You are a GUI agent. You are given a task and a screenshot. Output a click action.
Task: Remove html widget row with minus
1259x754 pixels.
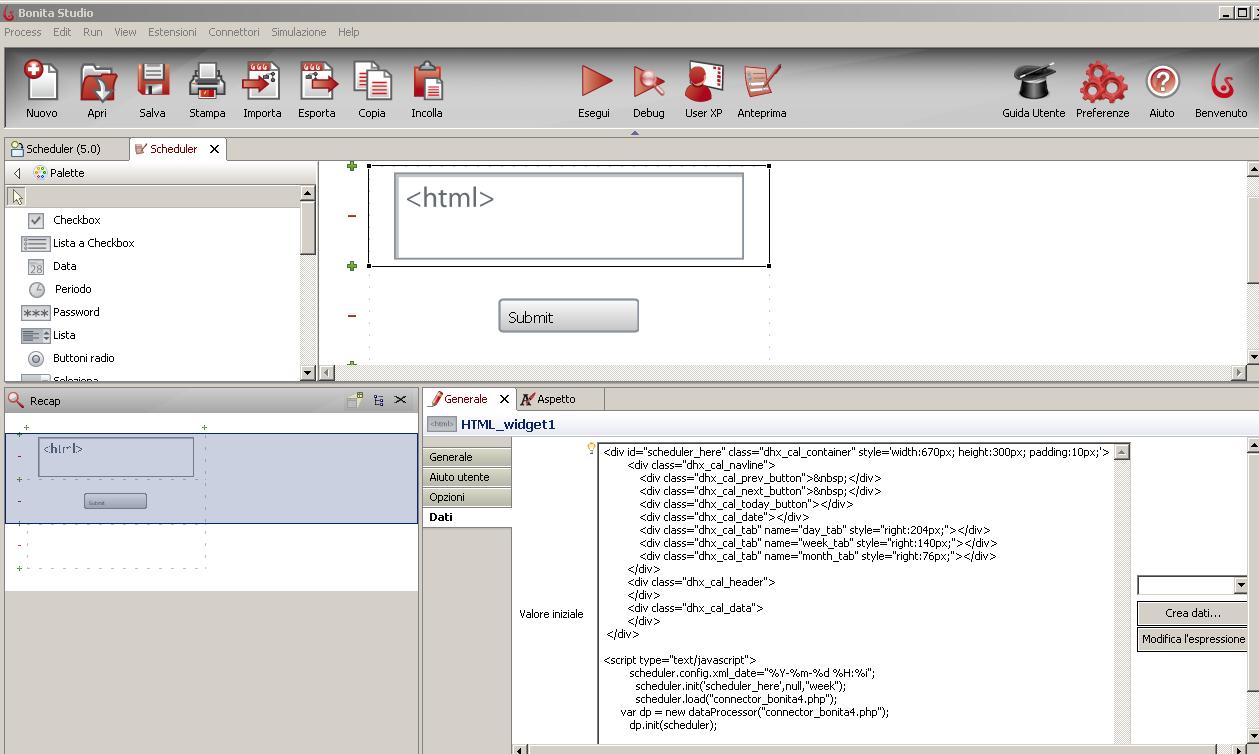[352, 216]
